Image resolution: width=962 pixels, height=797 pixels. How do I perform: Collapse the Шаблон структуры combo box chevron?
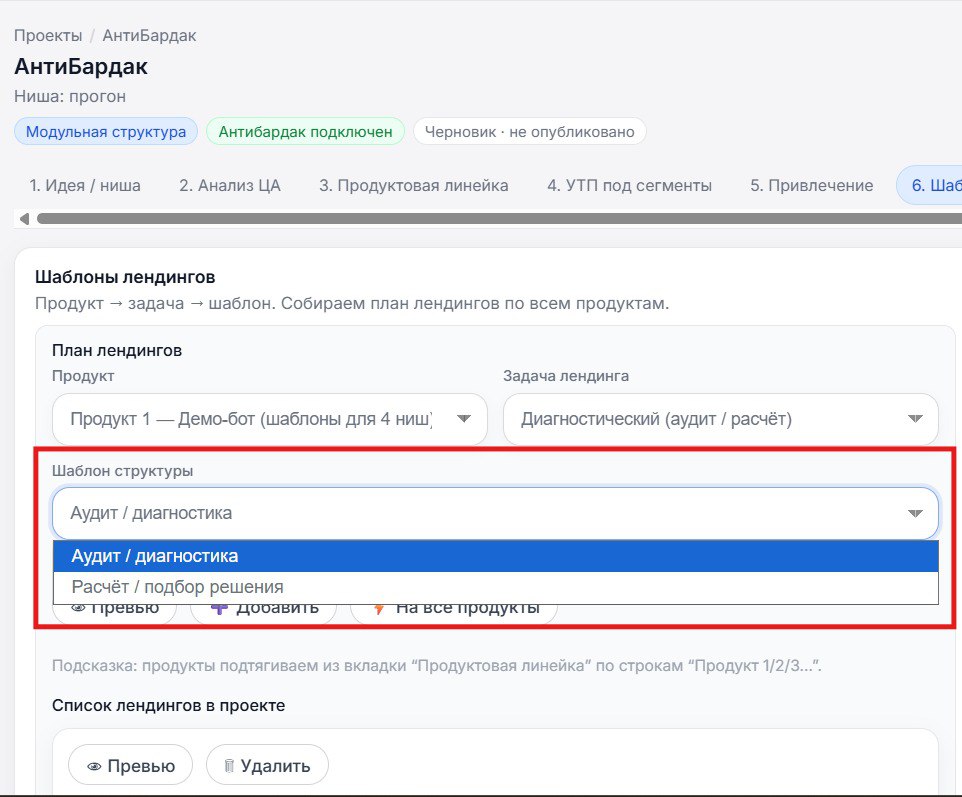point(915,512)
